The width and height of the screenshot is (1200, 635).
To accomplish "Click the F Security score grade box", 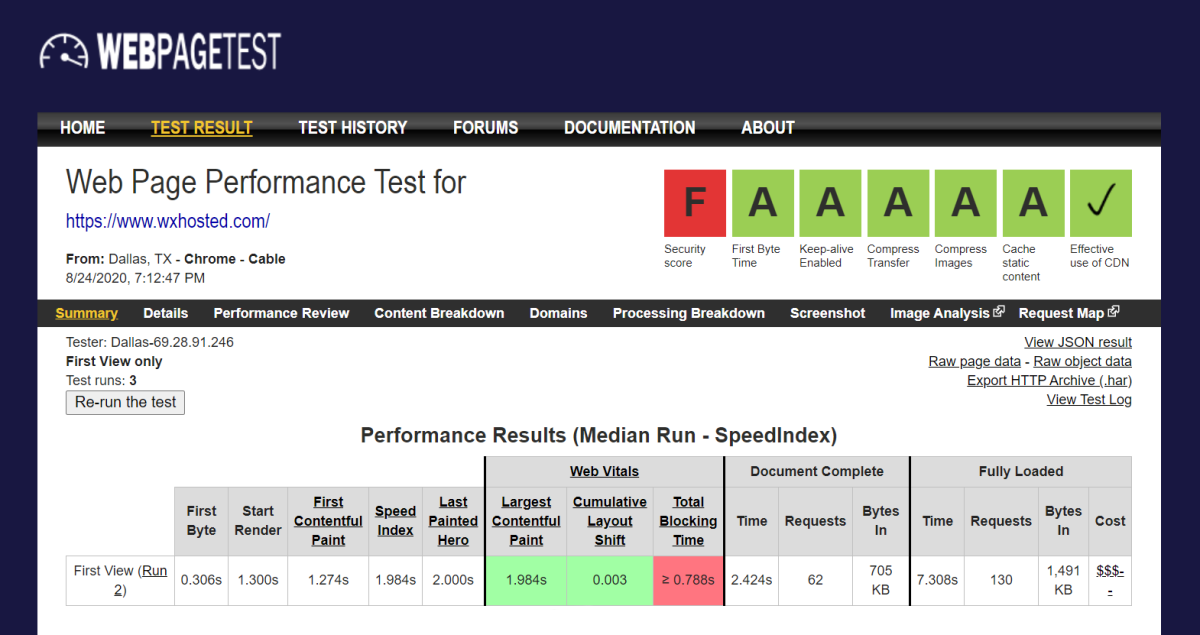I will (x=695, y=203).
